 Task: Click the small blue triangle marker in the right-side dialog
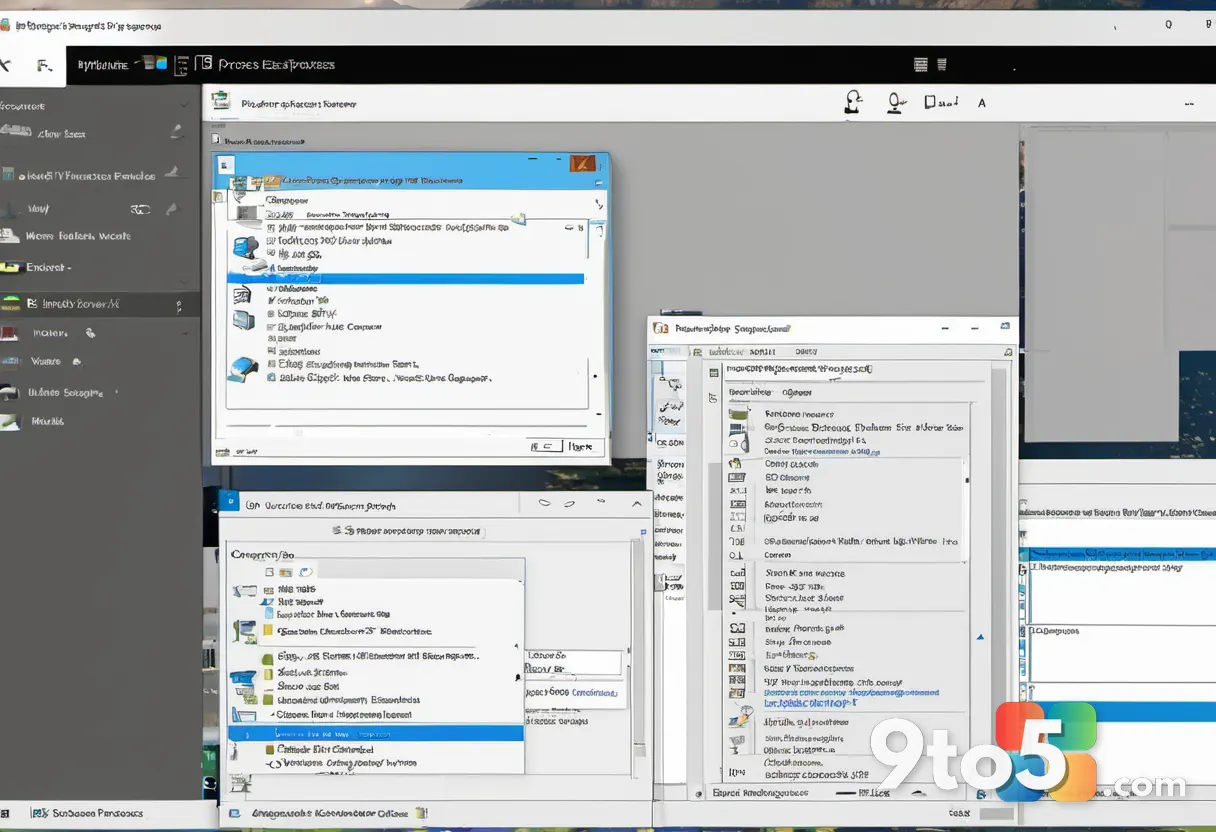[980, 636]
